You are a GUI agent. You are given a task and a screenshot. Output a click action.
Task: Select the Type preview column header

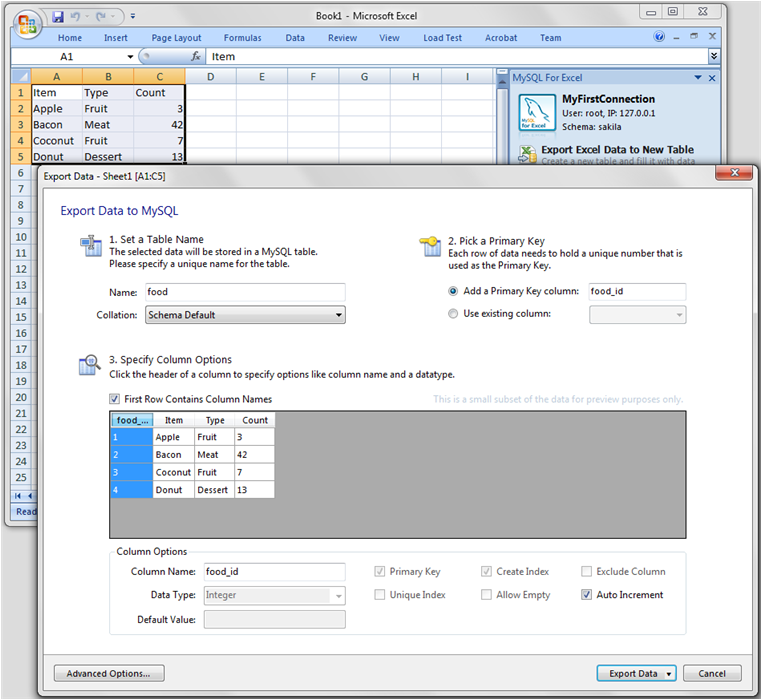215,420
